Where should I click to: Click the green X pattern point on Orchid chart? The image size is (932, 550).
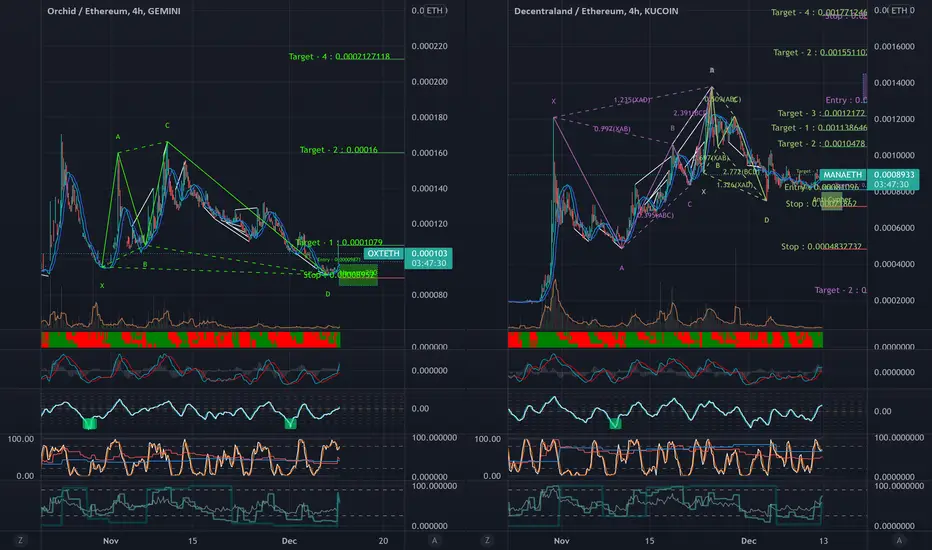click(102, 286)
